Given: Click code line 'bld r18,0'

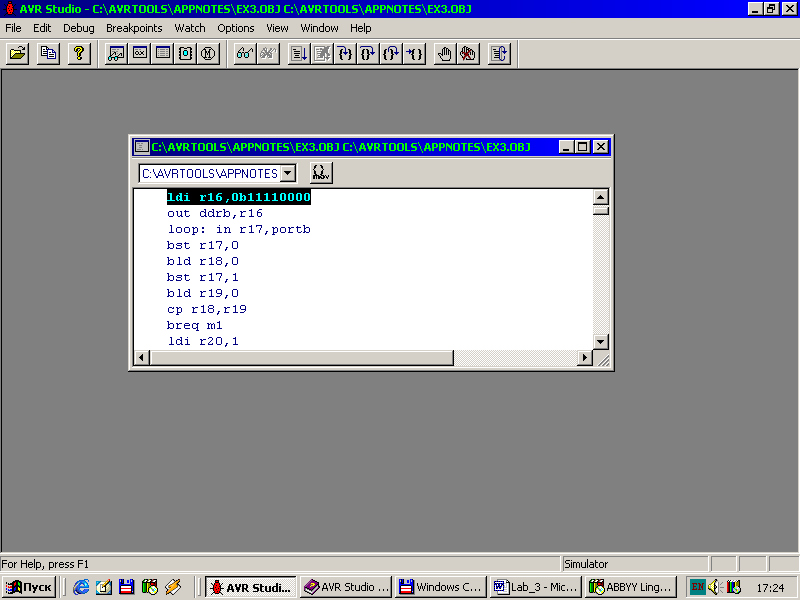Looking at the screenshot, I should [x=203, y=261].
